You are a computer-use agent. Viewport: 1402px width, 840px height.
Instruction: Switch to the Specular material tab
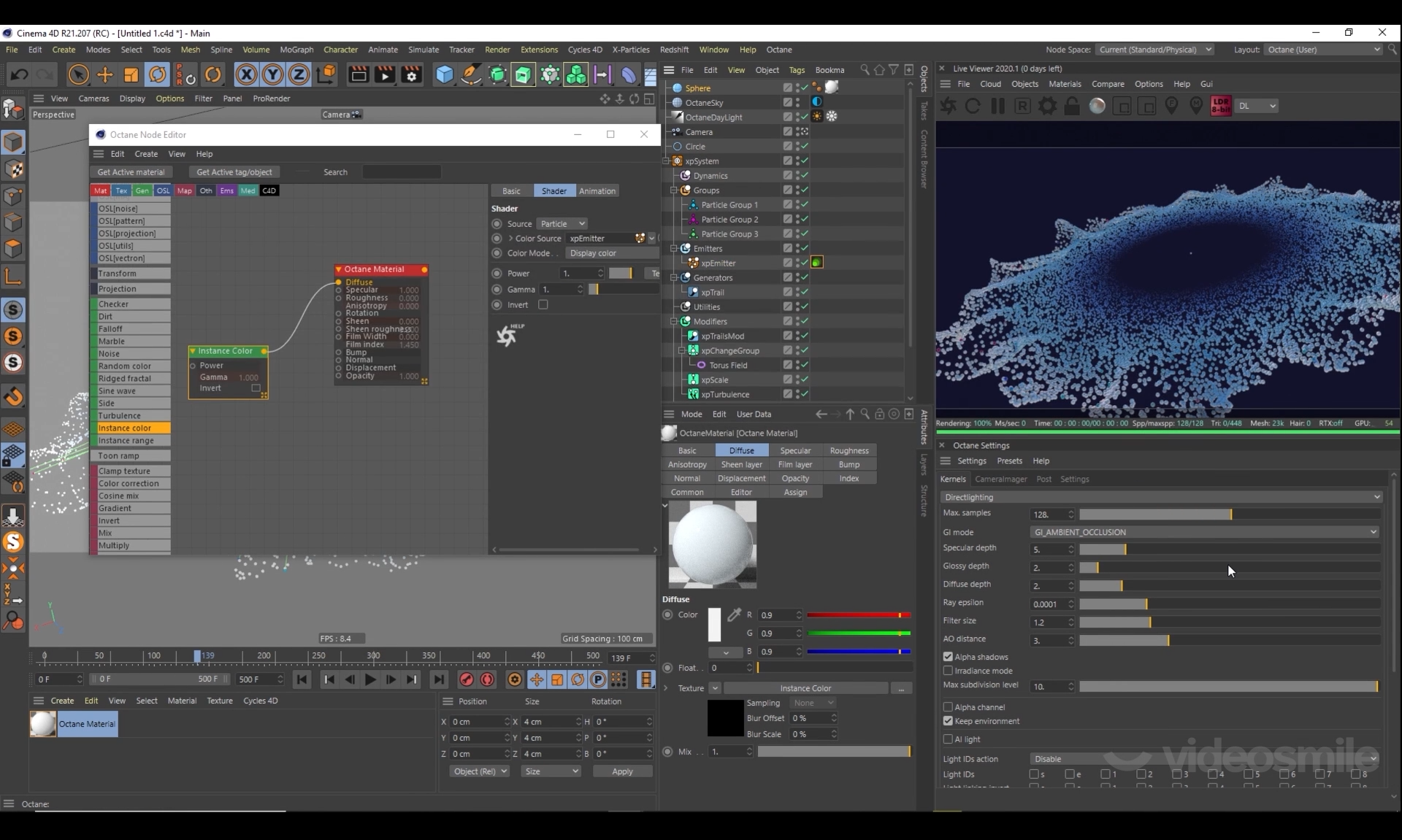coord(795,450)
